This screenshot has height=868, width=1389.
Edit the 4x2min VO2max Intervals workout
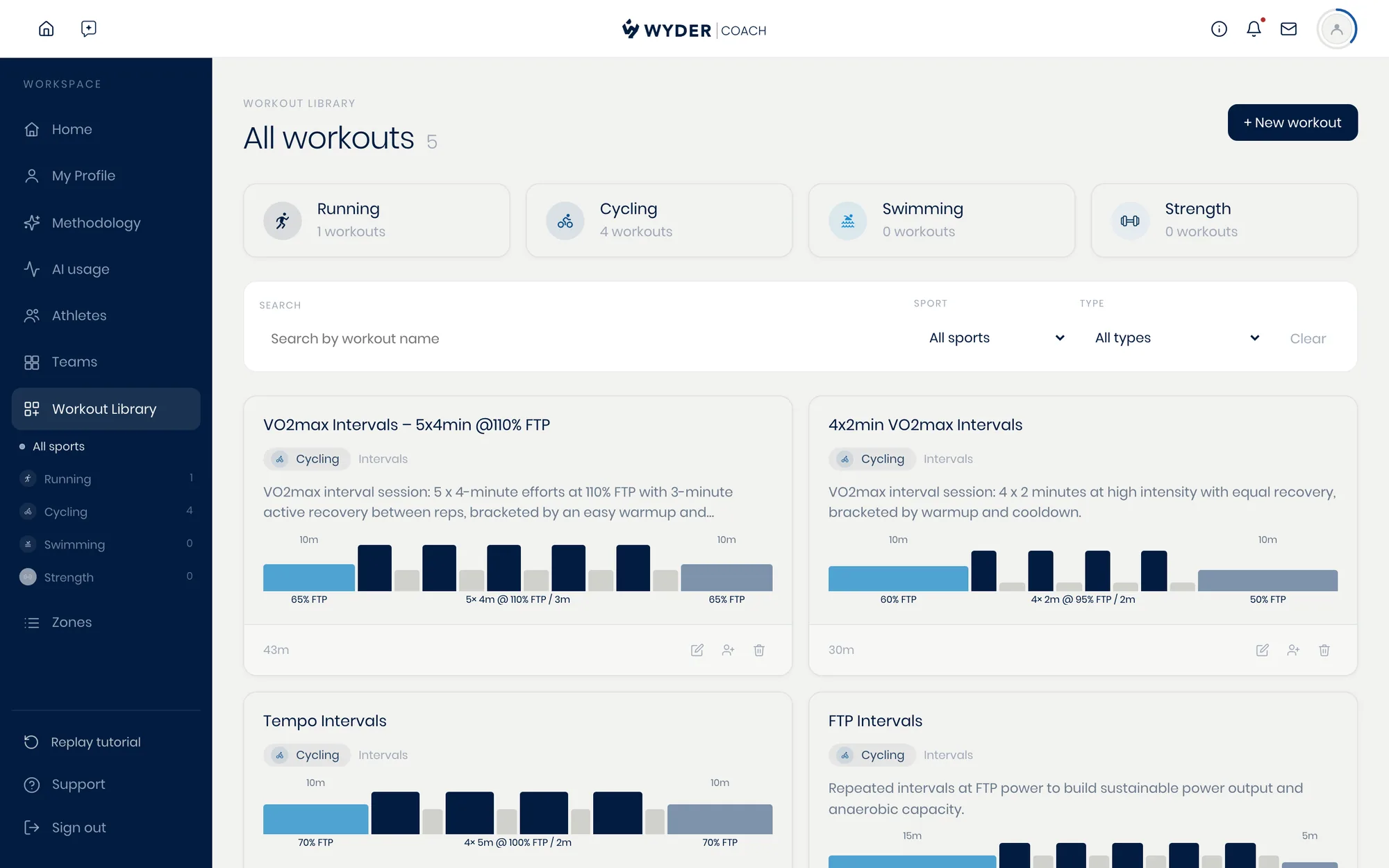click(x=1263, y=650)
